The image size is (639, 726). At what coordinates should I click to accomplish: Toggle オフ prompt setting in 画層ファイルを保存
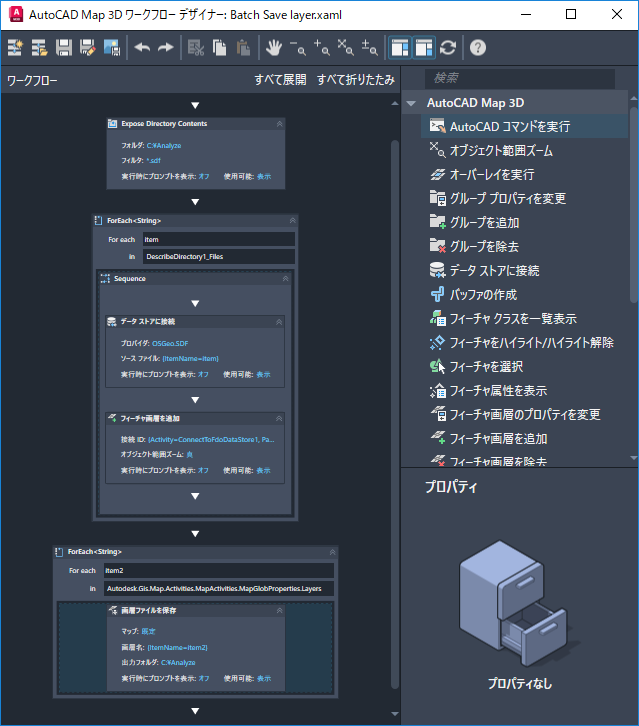(204, 678)
